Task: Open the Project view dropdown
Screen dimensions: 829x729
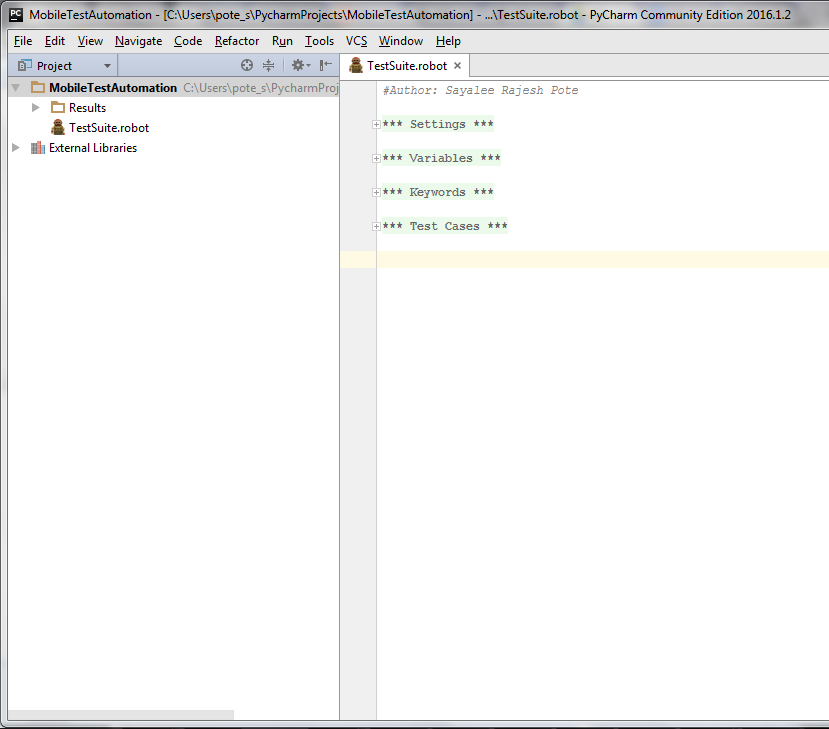Action: (x=107, y=66)
